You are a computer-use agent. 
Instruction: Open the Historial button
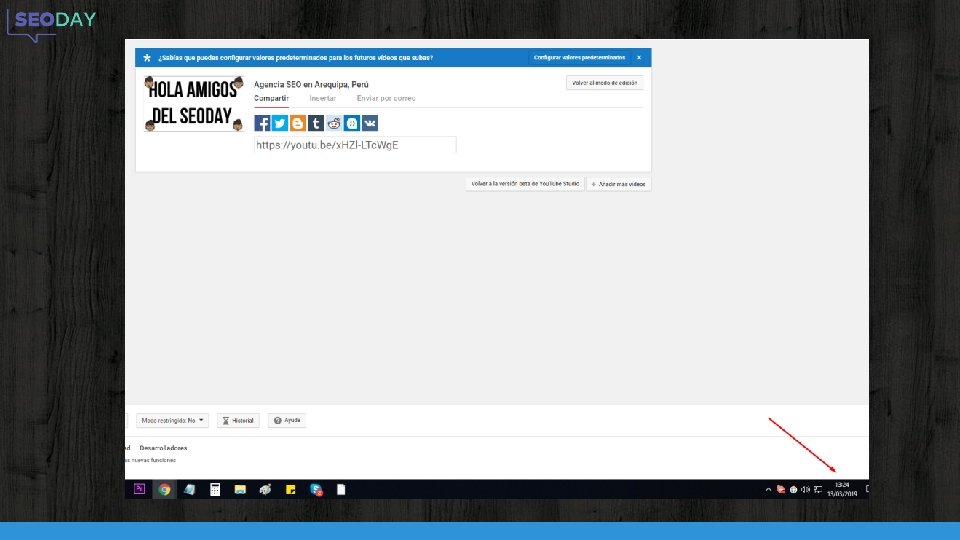tap(238, 421)
